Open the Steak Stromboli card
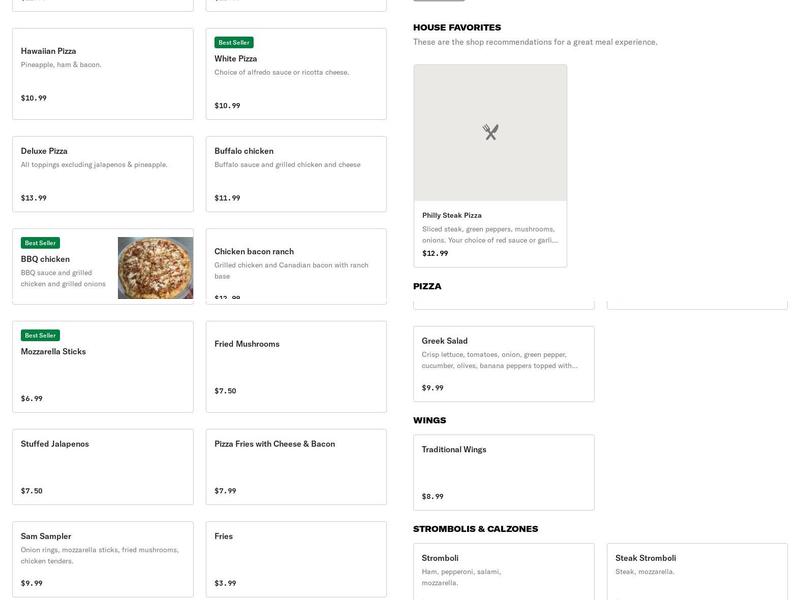Image resolution: width=800 pixels, height=600 pixels. pos(697,571)
